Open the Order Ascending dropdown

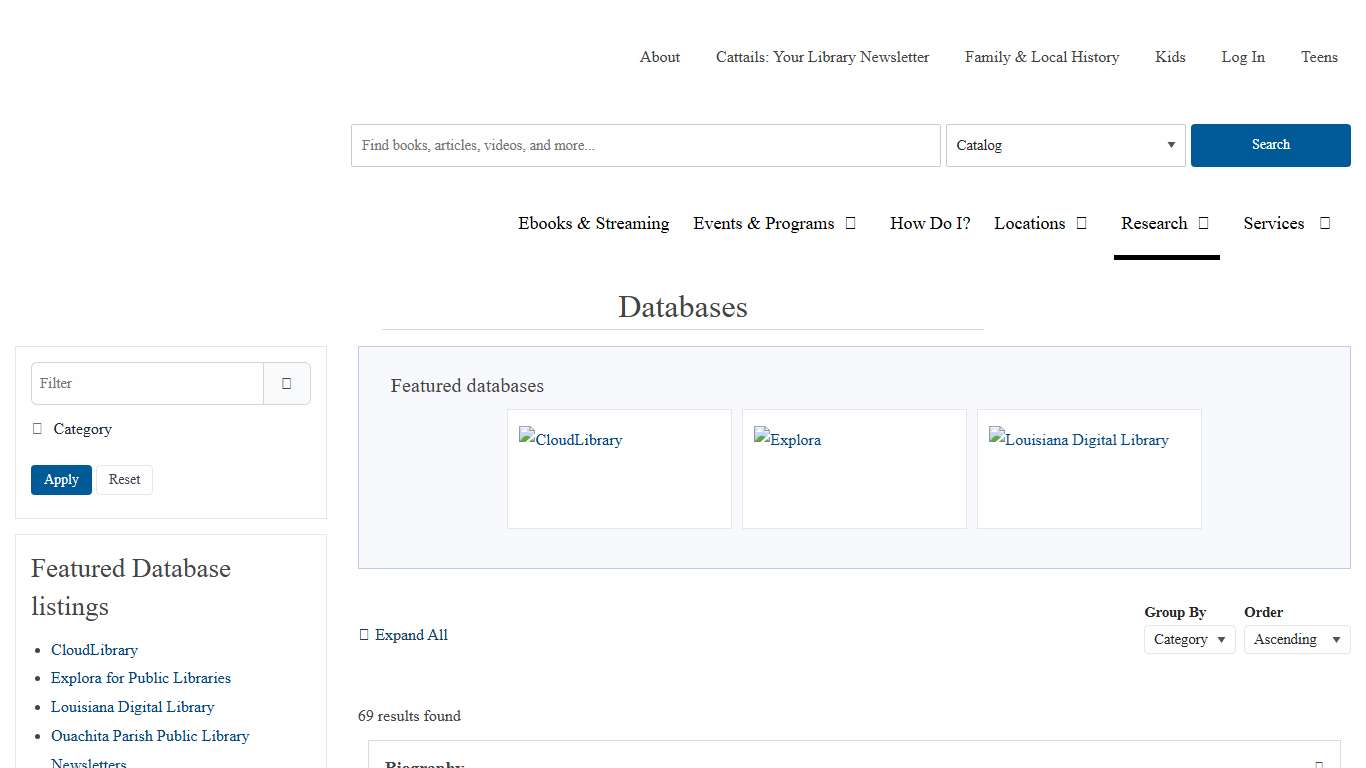(x=1296, y=639)
